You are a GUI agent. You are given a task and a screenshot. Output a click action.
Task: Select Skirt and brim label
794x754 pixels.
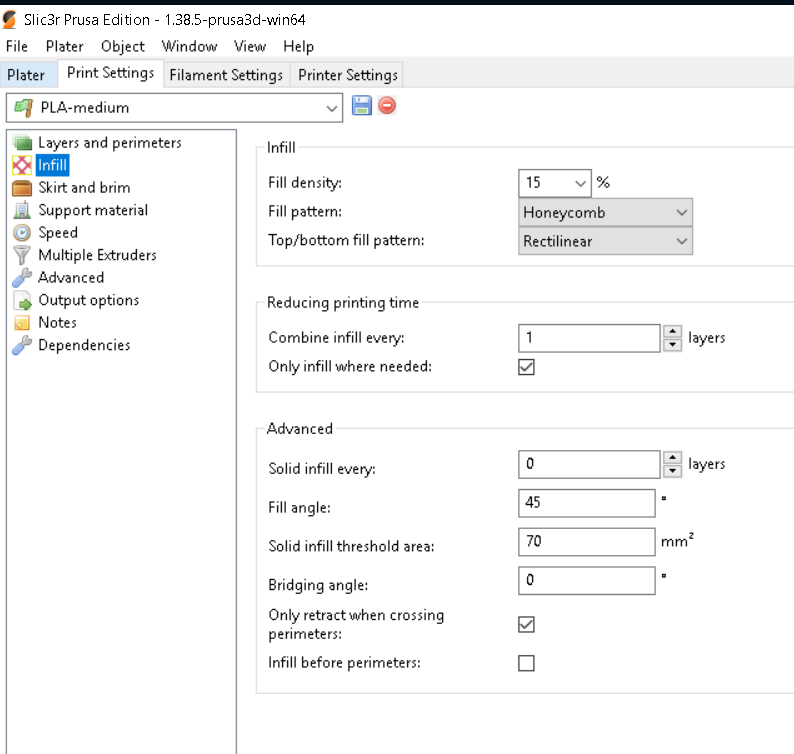84,188
